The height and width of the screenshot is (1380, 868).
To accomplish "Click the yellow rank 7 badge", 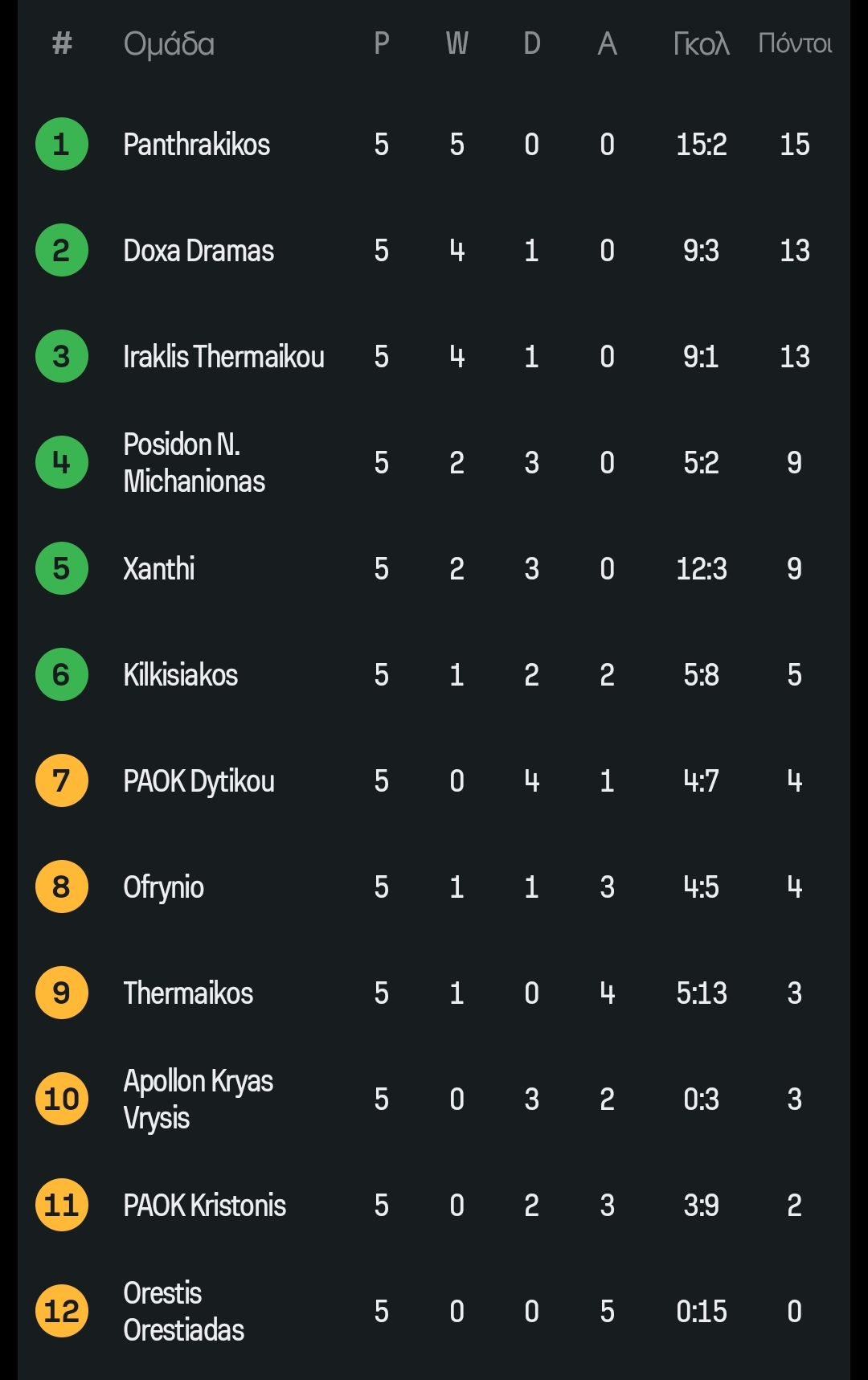I will click(x=62, y=781).
